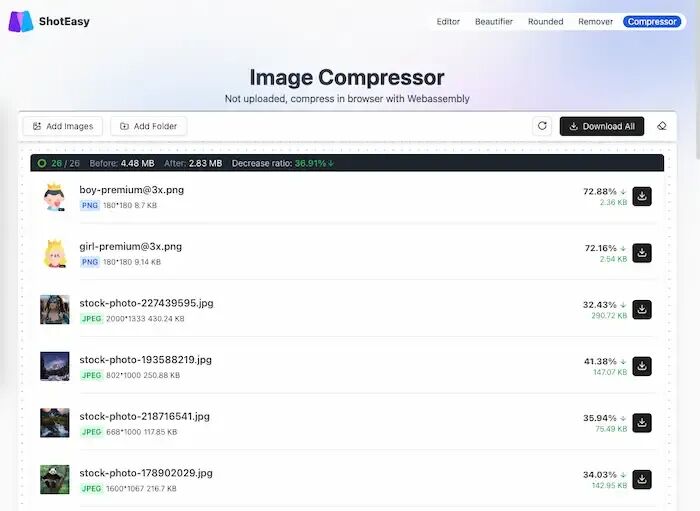Click the Add Folder button

[149, 126]
